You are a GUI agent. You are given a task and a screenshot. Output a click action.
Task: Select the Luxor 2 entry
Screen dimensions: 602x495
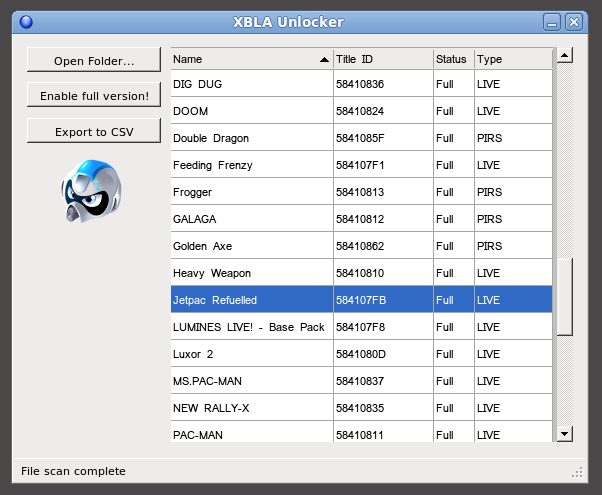pyautogui.click(x=362, y=354)
